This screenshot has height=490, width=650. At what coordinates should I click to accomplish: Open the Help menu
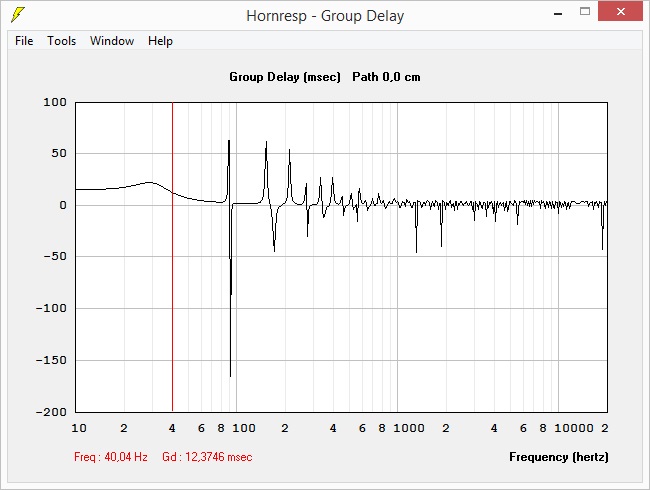click(160, 41)
